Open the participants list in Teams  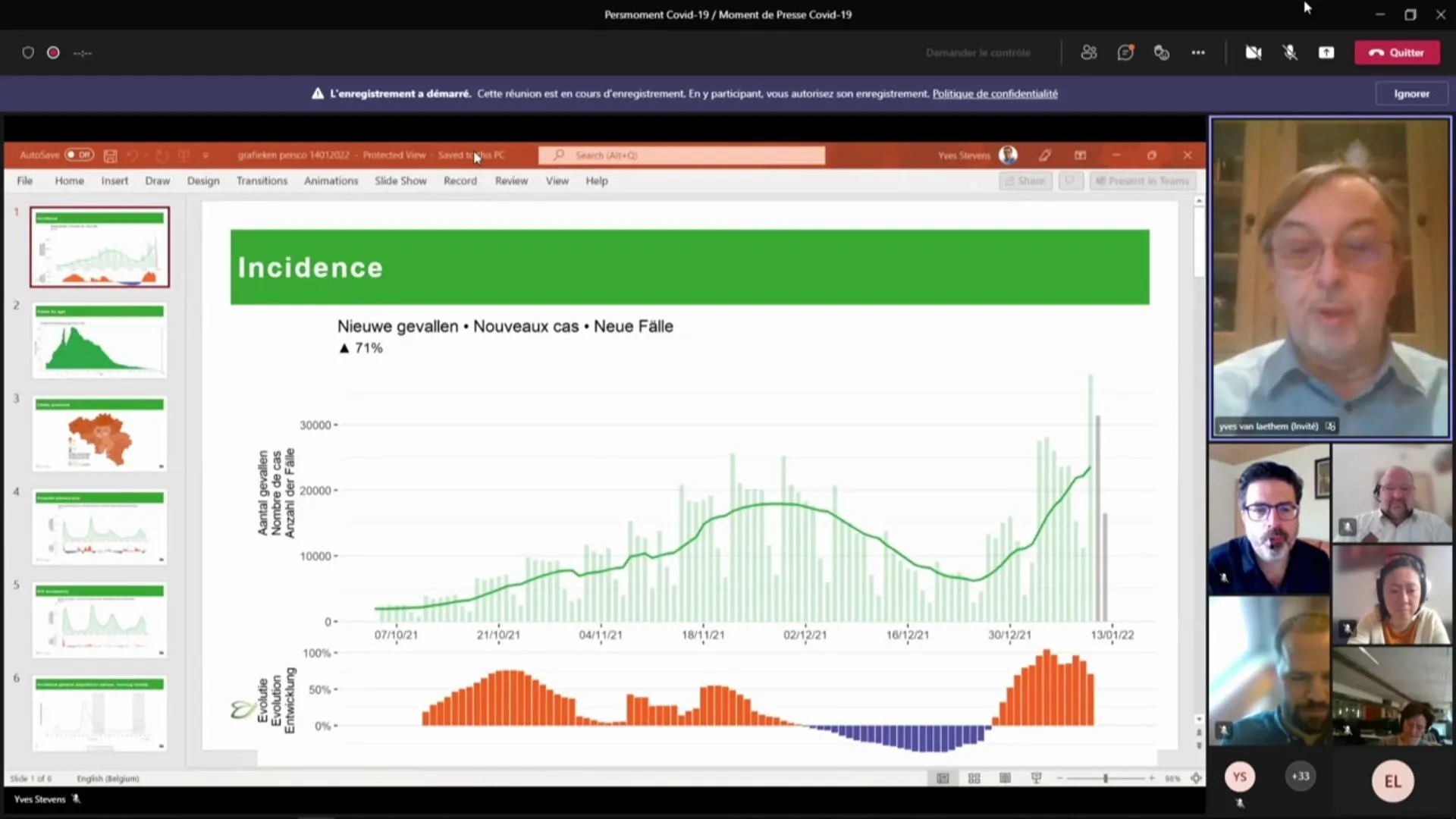(x=1089, y=52)
